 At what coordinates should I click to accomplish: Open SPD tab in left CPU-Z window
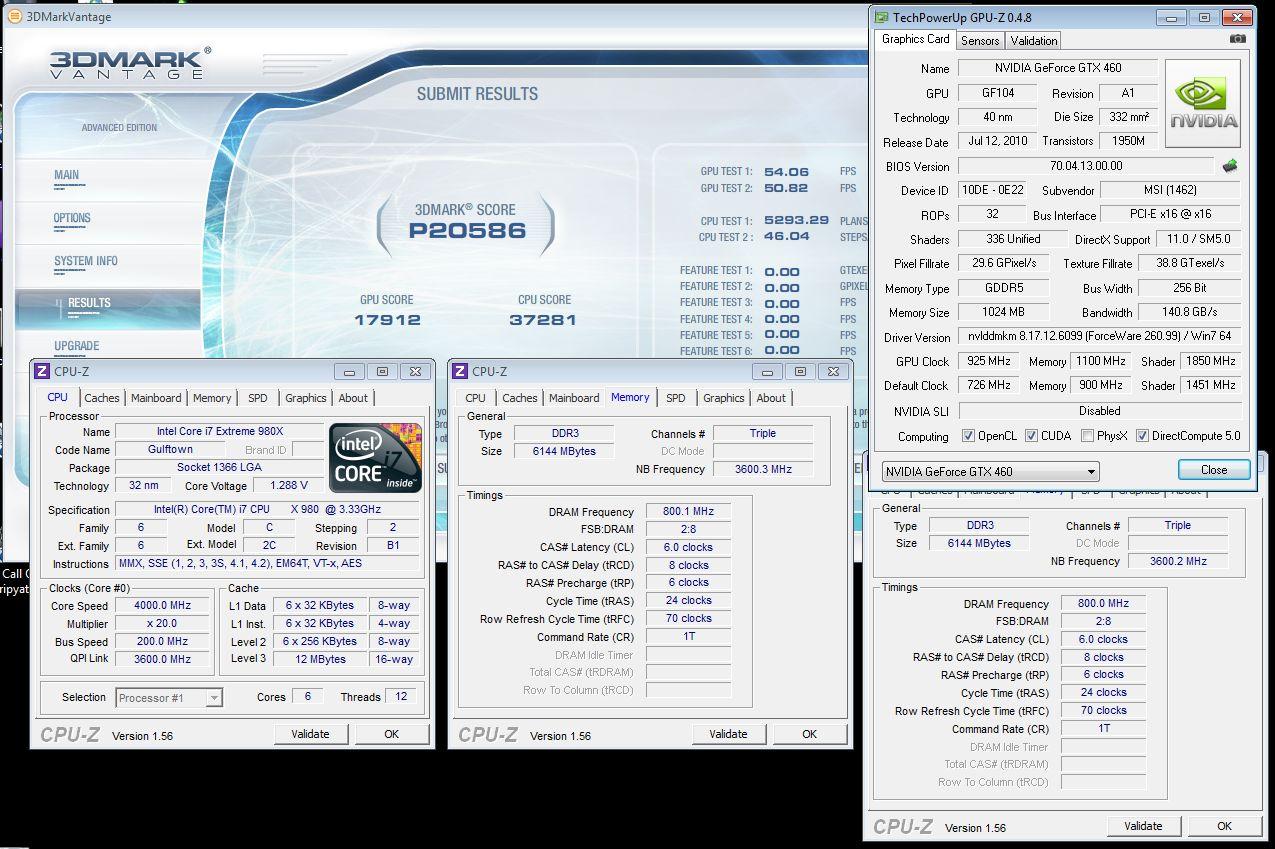[258, 398]
